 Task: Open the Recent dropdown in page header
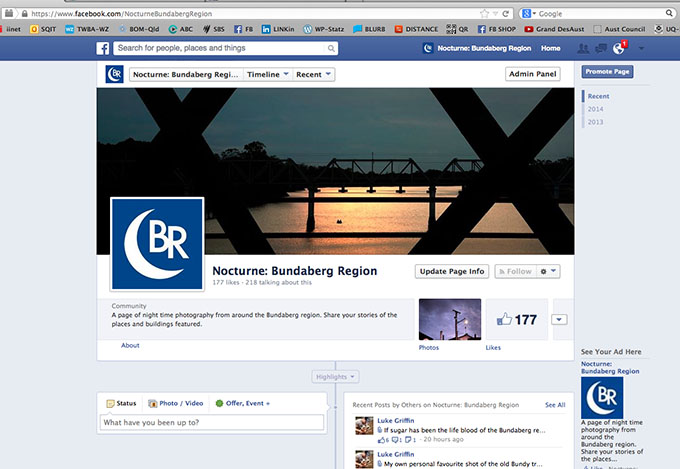[314, 74]
